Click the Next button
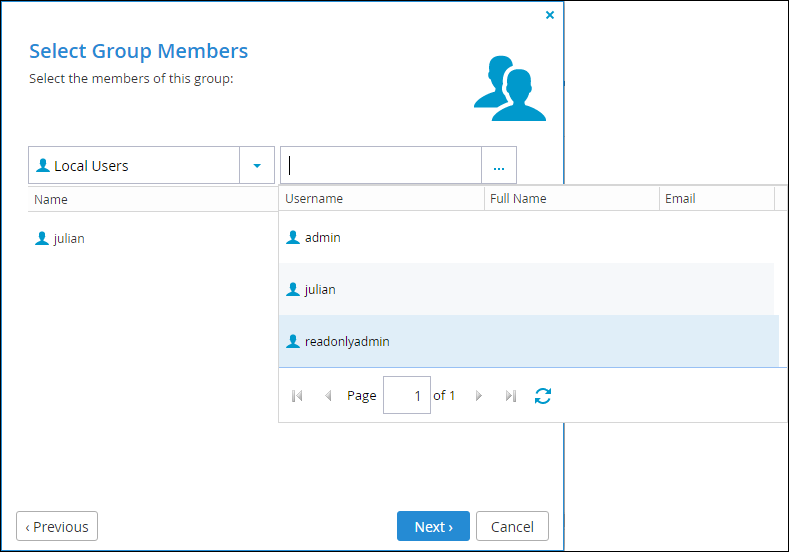 point(433,526)
